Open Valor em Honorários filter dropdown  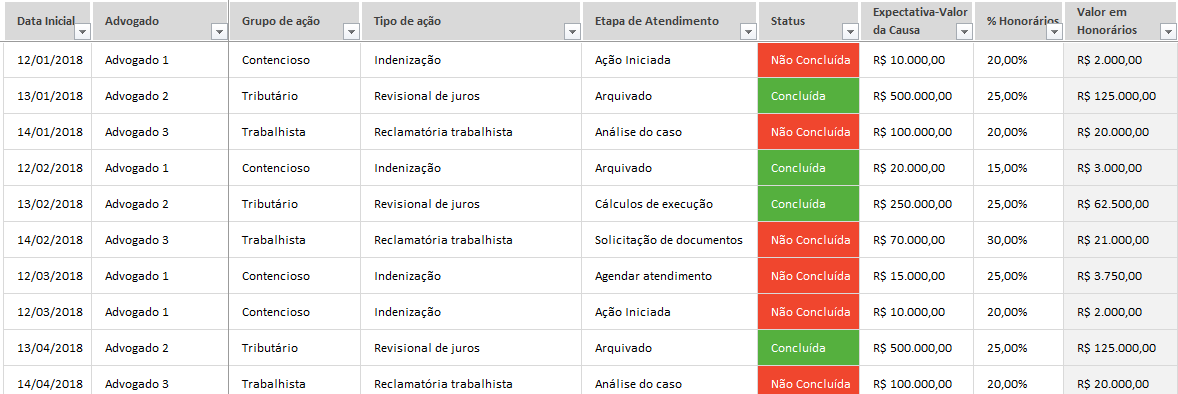point(1167,32)
